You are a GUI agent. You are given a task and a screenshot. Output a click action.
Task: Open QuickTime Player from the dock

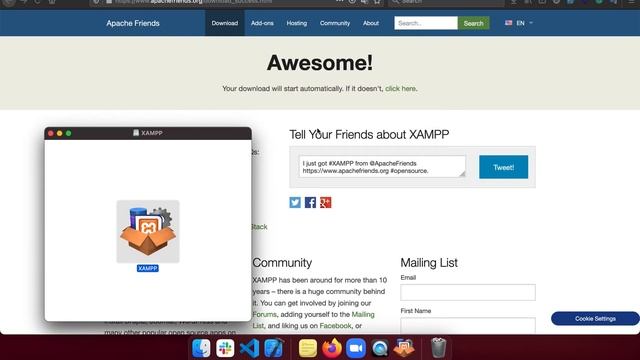click(x=380, y=348)
